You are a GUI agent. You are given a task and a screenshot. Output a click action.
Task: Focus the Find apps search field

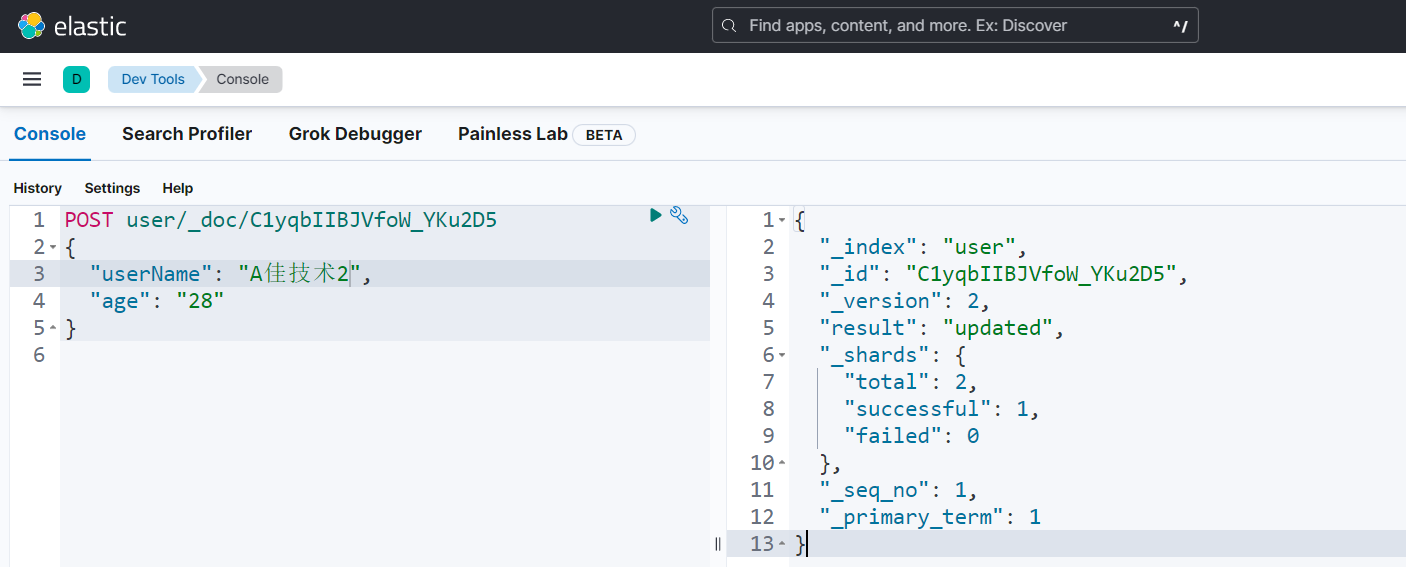coord(950,26)
